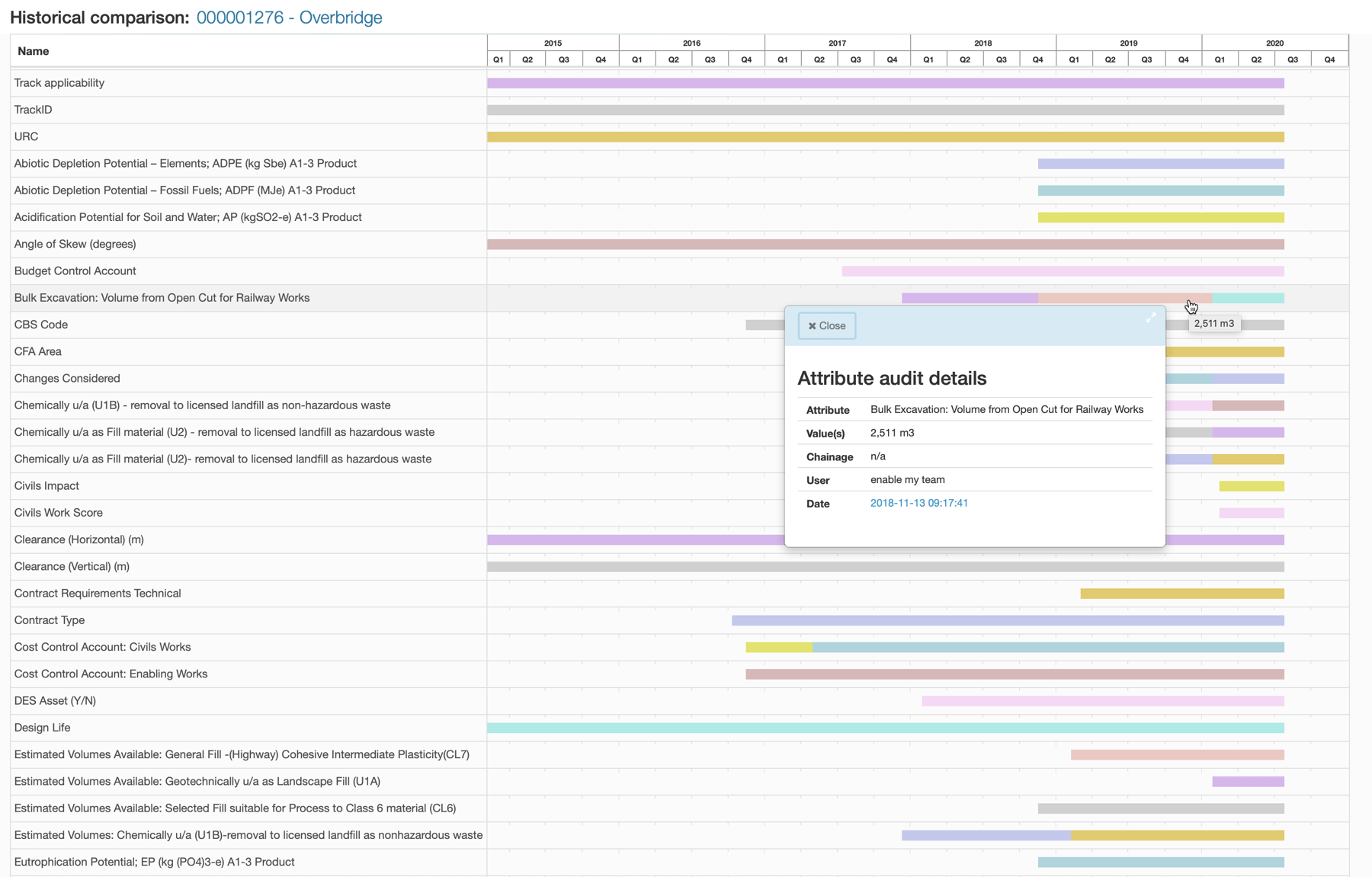Screen dimensions: 1372x877
Task: Select the 'Chemically u/a (U1B)' row name
Action: (202, 405)
